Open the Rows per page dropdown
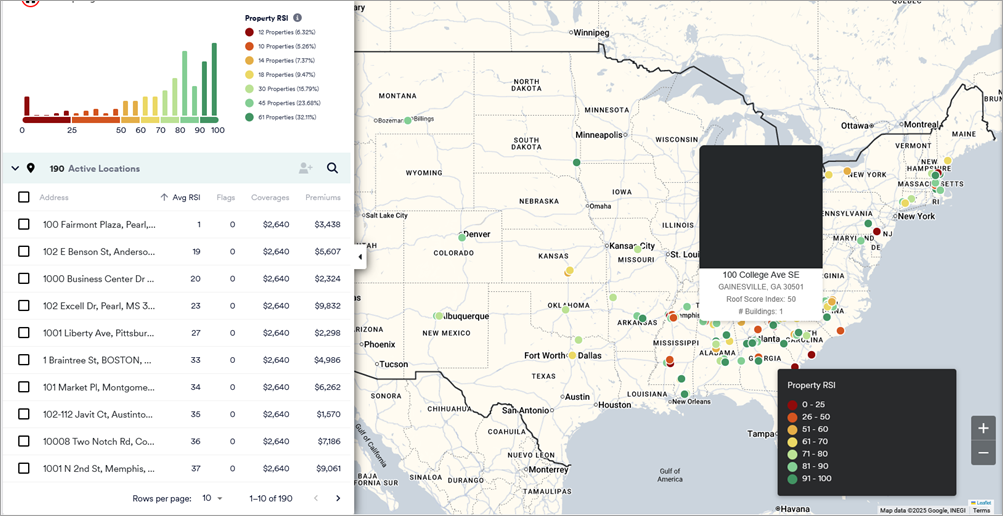This screenshot has height=516, width=1003. point(213,498)
